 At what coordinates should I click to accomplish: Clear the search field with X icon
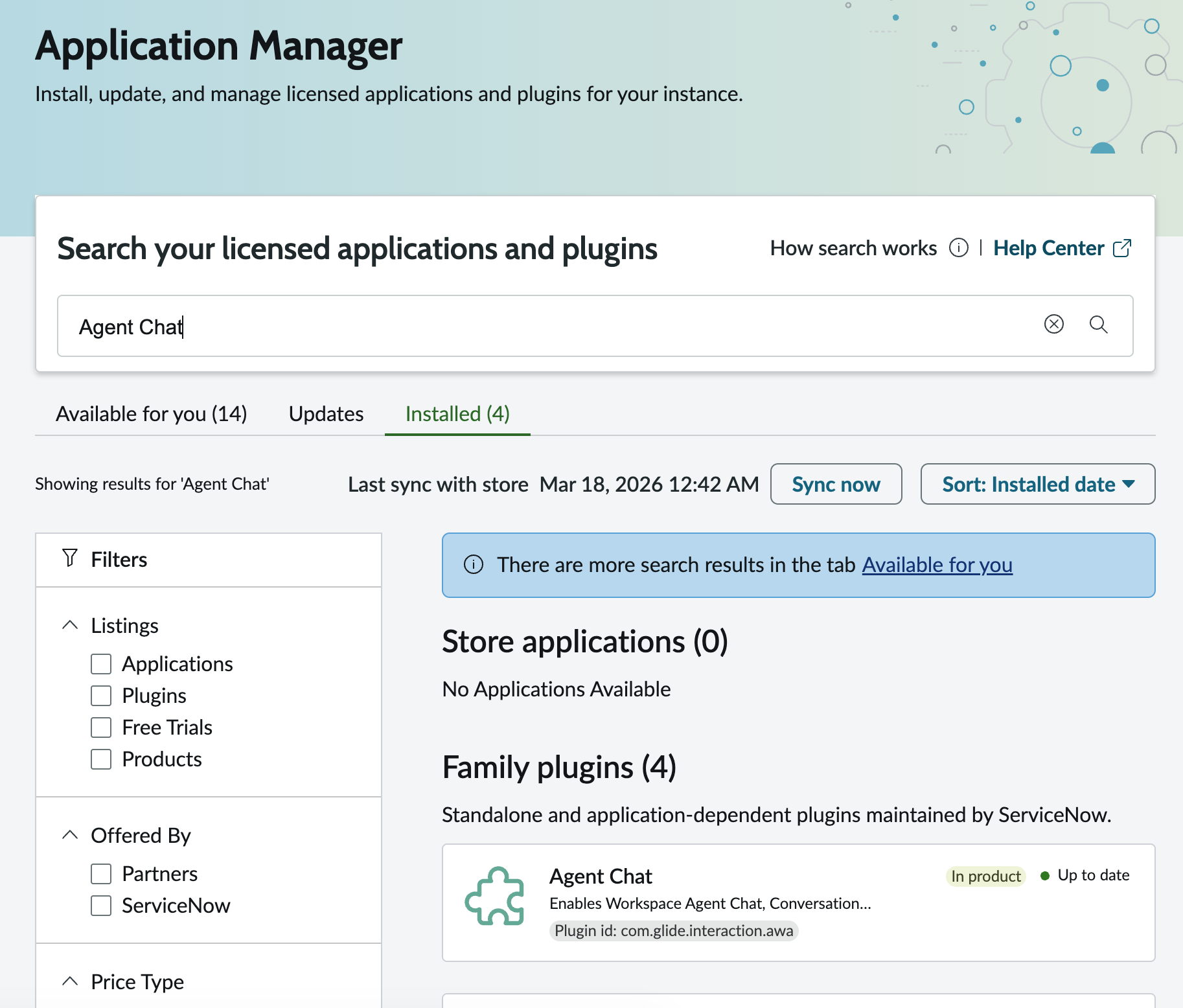[1053, 324]
